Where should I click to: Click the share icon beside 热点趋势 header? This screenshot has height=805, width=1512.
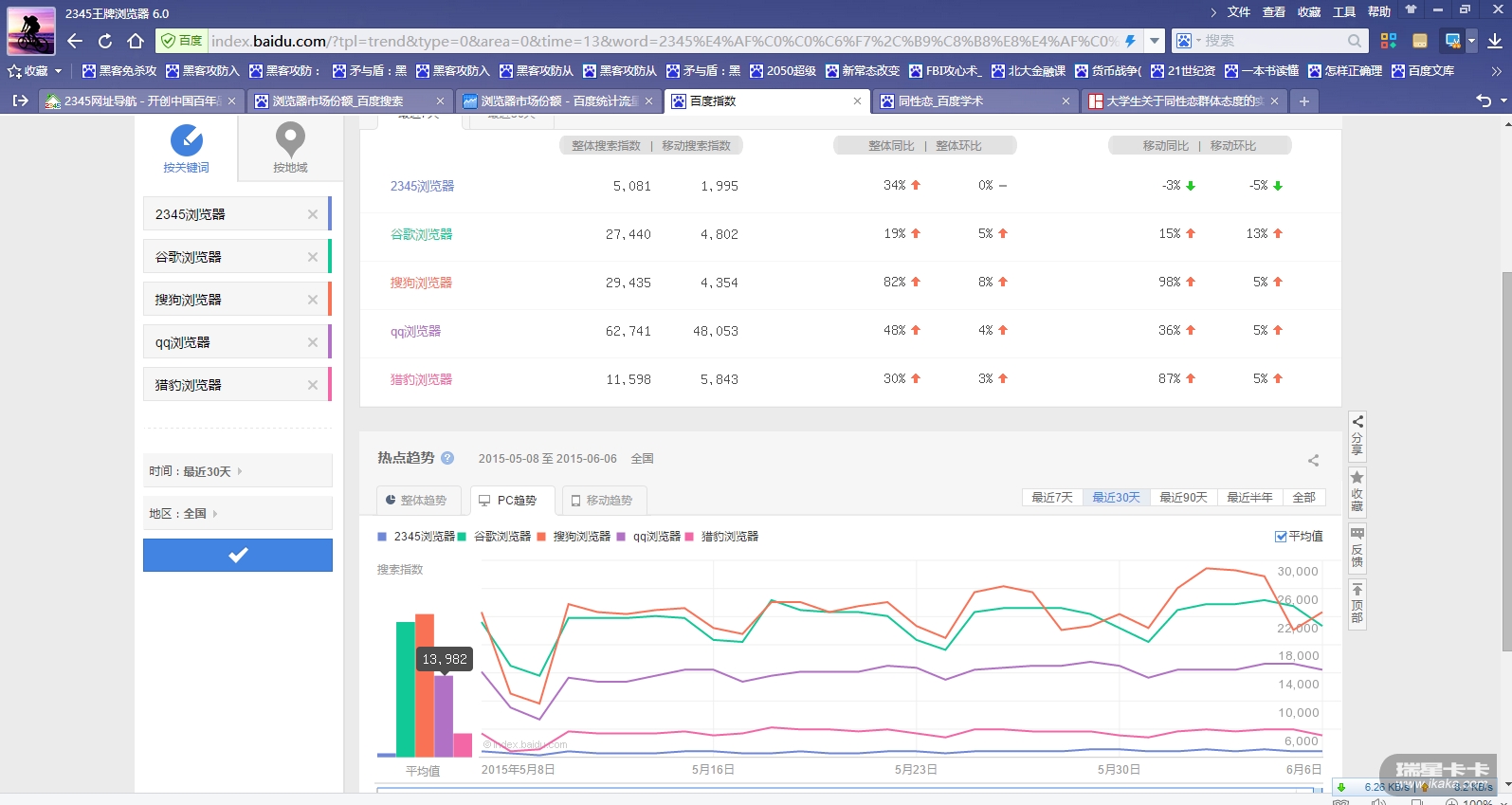(x=1313, y=461)
